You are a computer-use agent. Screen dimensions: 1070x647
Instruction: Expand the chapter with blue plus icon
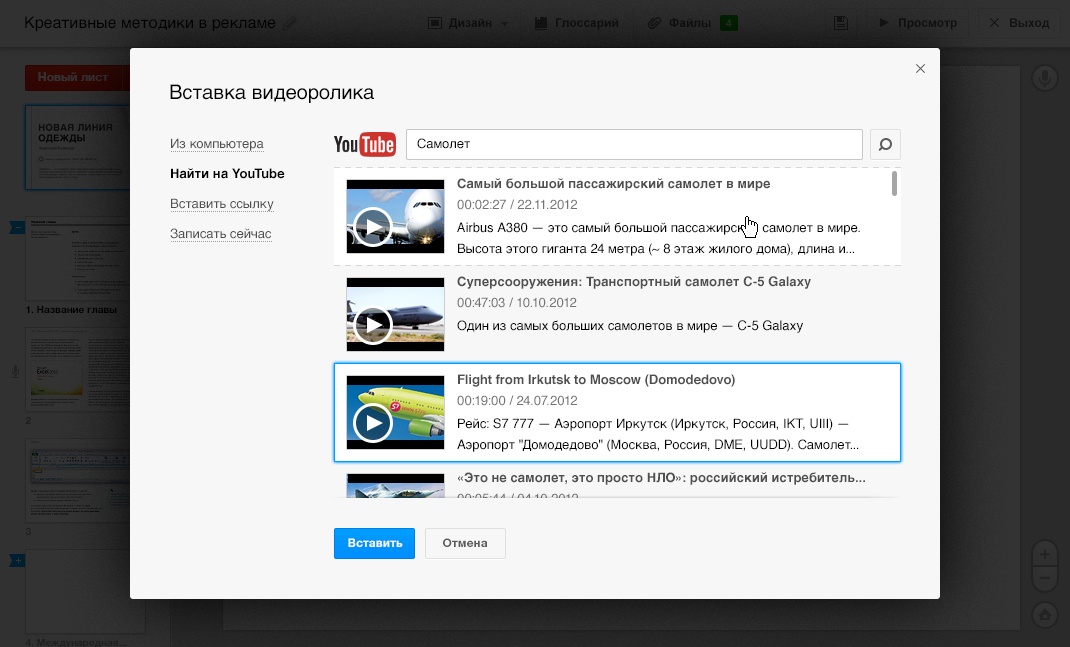click(x=17, y=561)
